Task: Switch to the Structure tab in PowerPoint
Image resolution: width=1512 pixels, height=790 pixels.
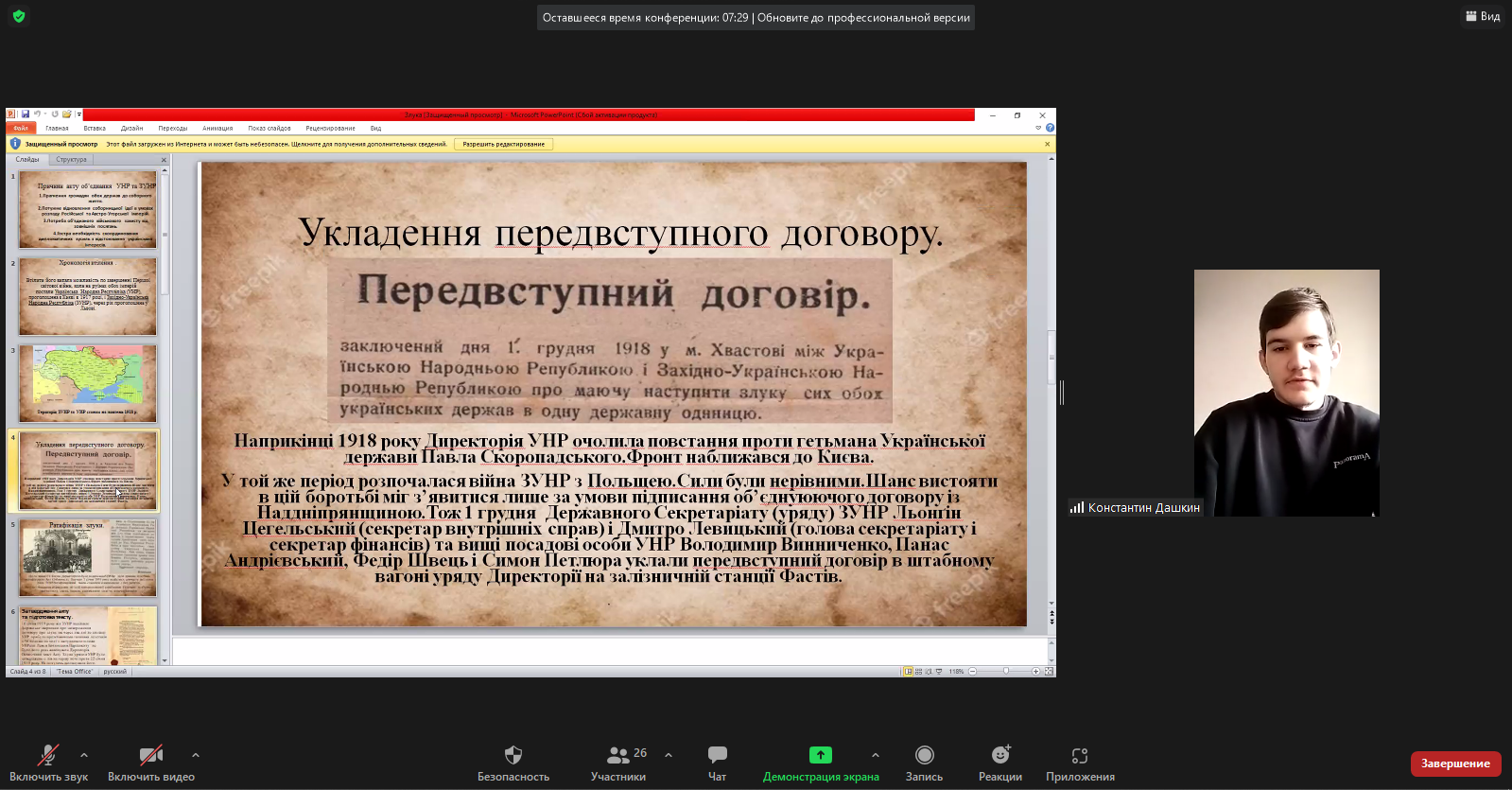Action: click(71, 160)
